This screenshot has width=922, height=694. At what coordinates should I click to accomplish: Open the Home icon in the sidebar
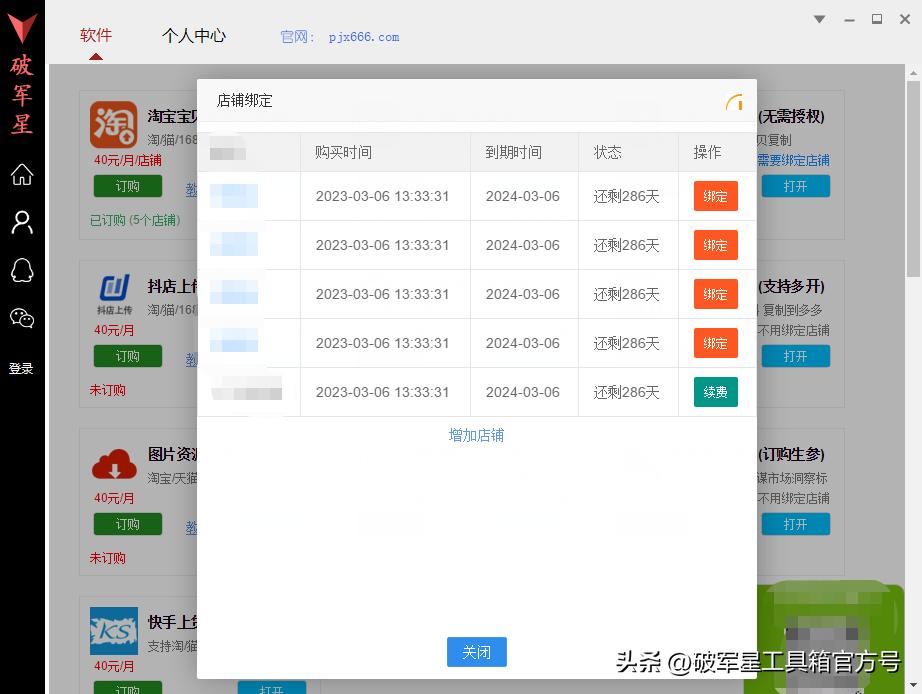tap(21, 174)
